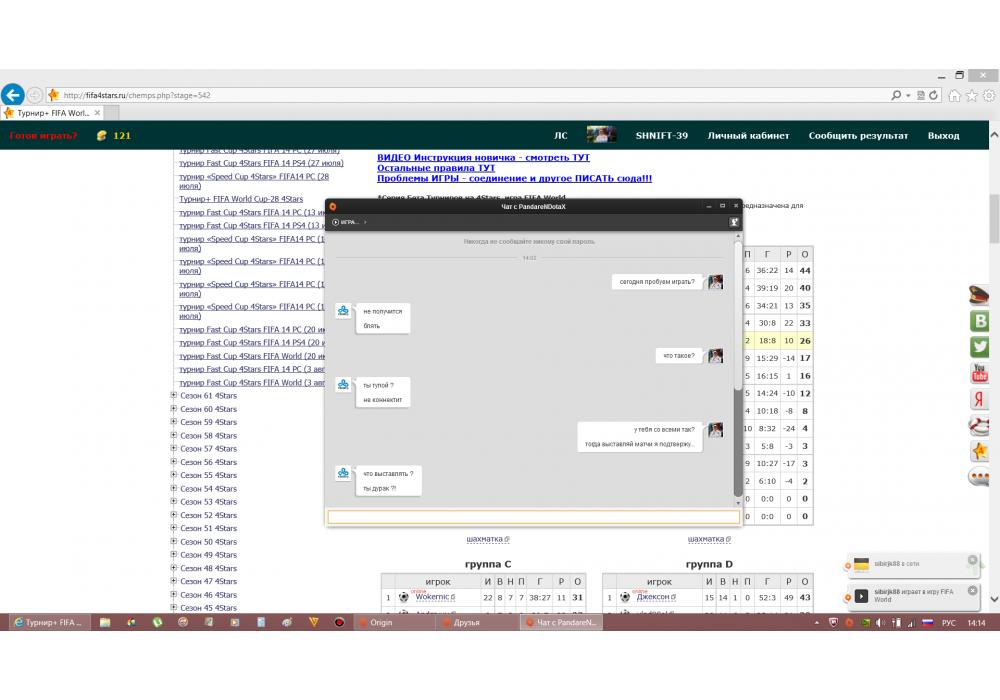The image size is (1000, 700).
Task: Open 'ВИДЕО Инструкция новичка' link
Action: [483, 157]
